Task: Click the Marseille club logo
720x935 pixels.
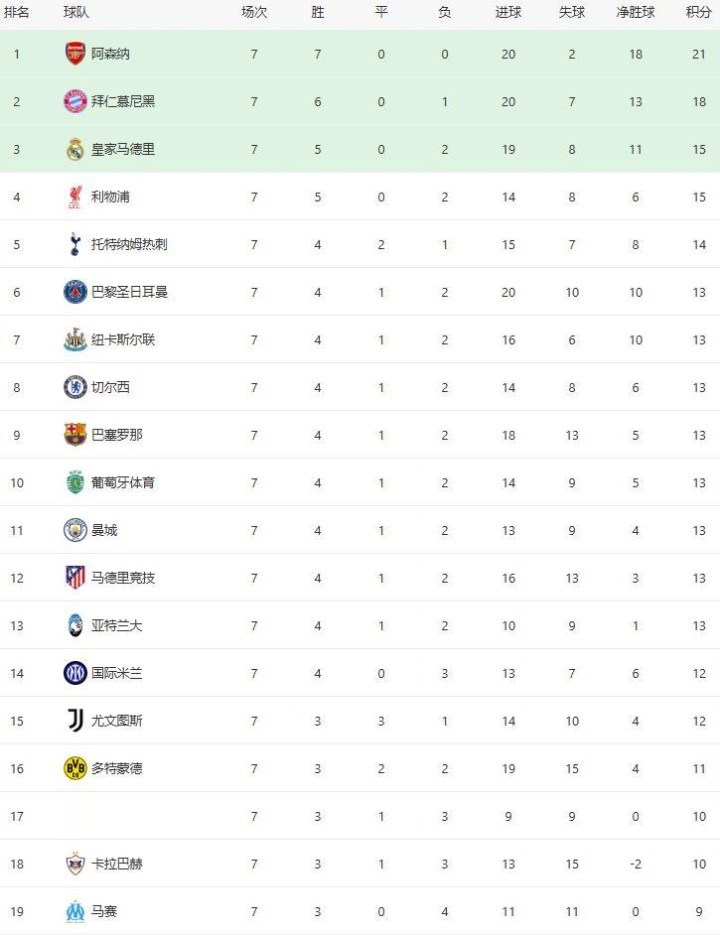Action: [x=75, y=911]
